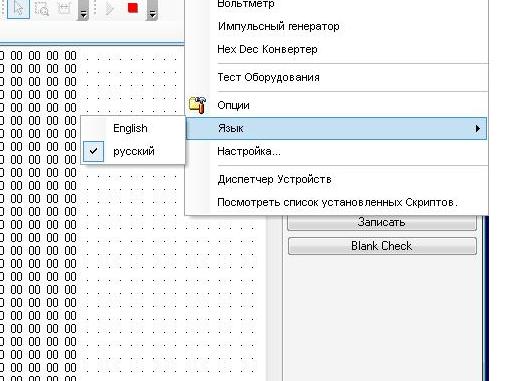Click the zoom selection toolbar icon

(42, 8)
